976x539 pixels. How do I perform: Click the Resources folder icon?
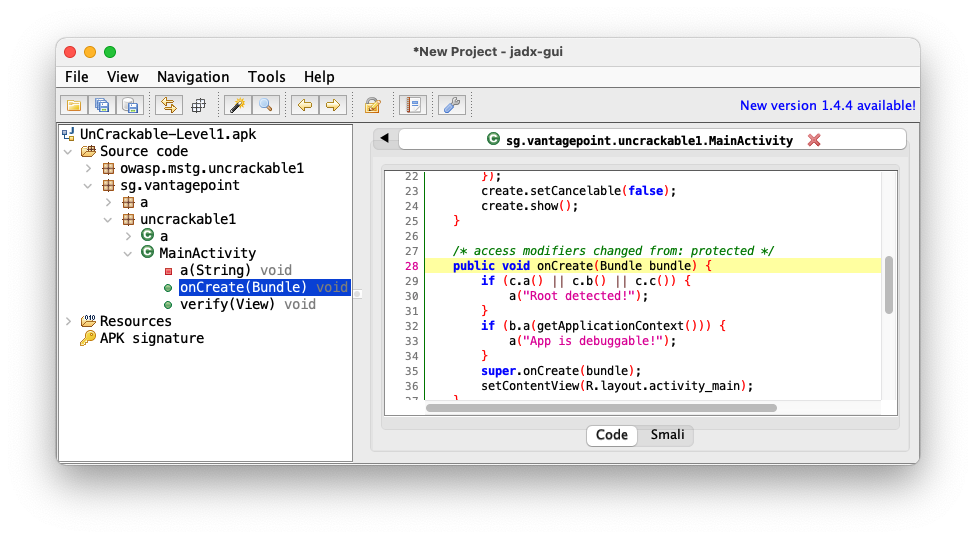tap(88, 321)
